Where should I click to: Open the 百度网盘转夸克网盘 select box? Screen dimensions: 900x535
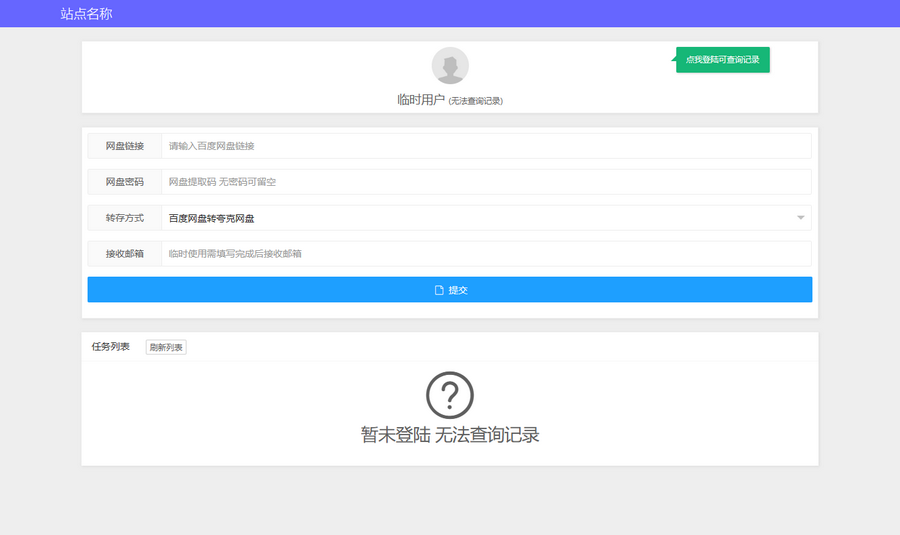[x=480, y=218]
